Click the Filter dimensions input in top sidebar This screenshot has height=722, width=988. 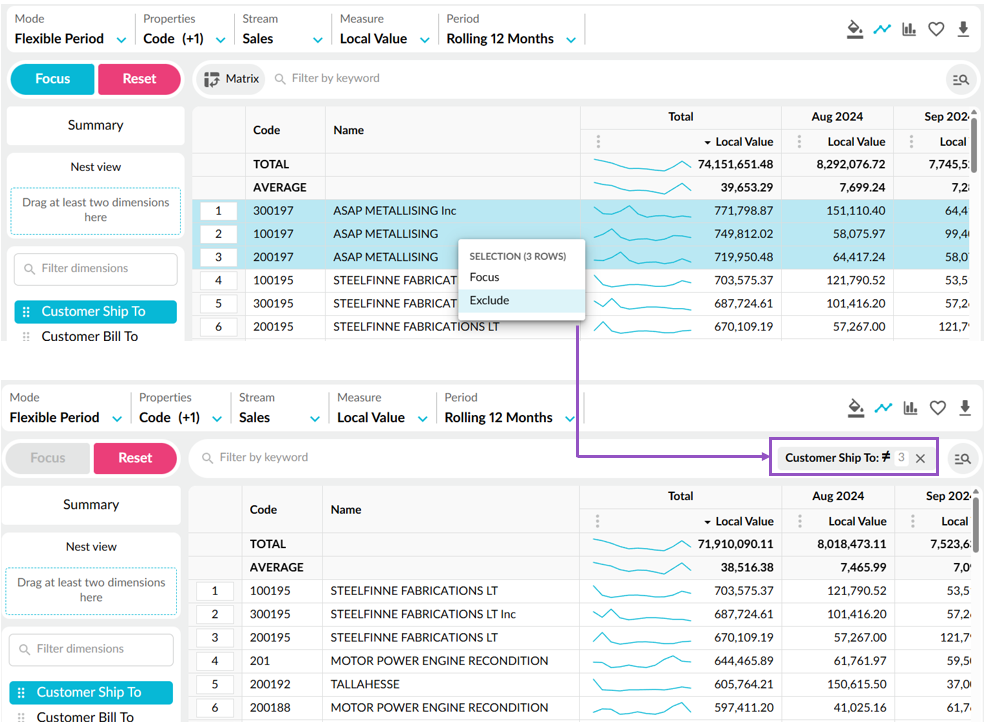[x=96, y=268]
